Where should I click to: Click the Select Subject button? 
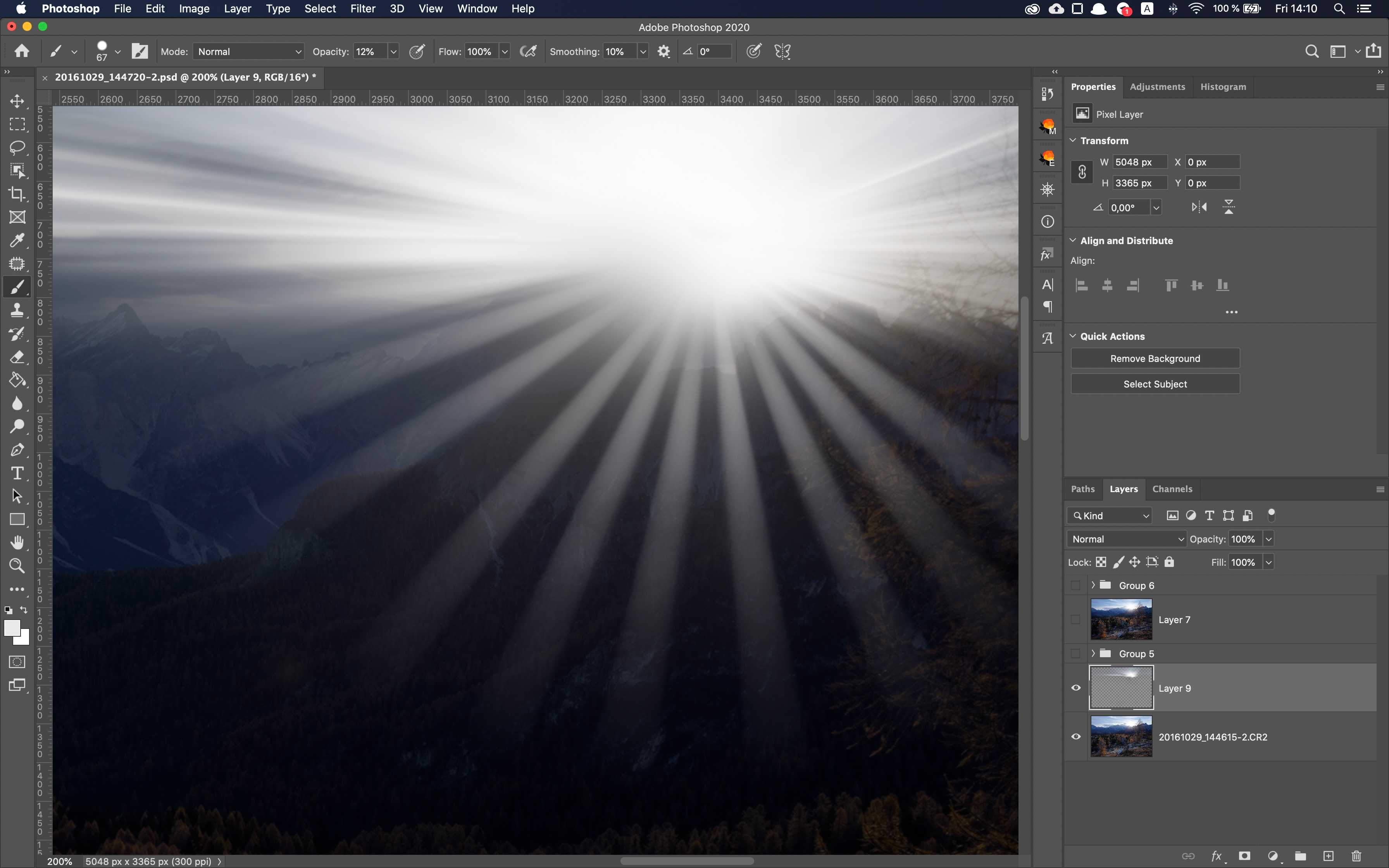point(1154,383)
